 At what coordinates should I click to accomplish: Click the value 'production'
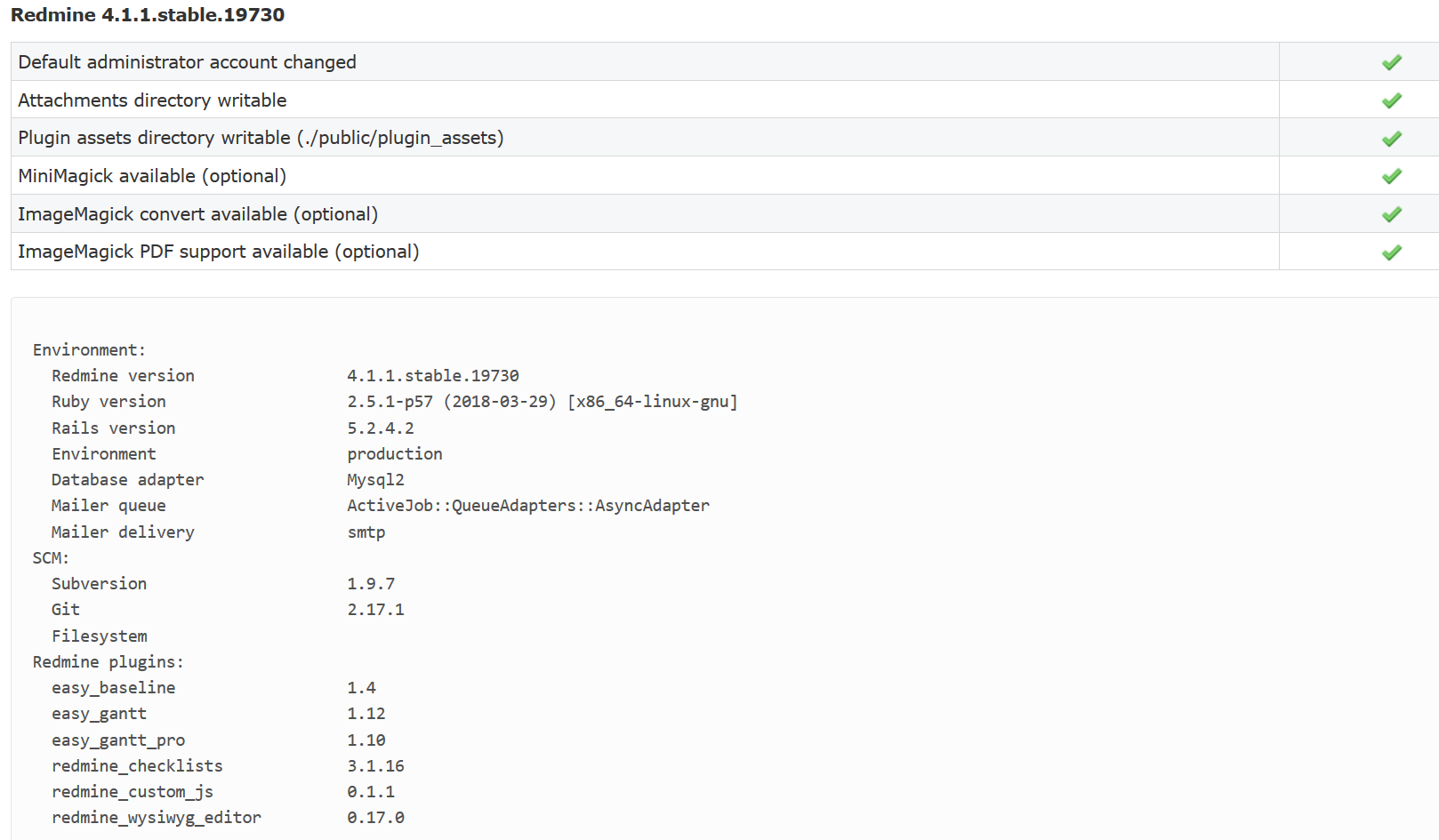tap(395, 454)
